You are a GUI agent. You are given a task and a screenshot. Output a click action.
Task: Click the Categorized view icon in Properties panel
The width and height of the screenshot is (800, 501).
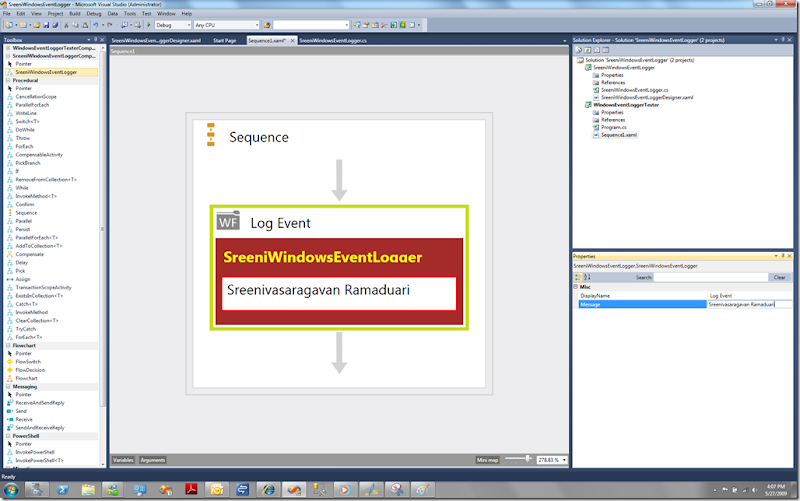pyautogui.click(x=578, y=277)
